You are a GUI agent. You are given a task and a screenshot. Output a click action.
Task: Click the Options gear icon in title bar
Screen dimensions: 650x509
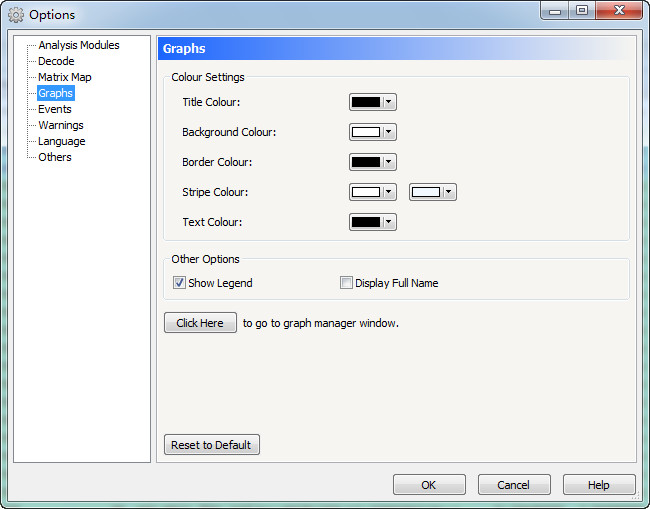pos(15,15)
